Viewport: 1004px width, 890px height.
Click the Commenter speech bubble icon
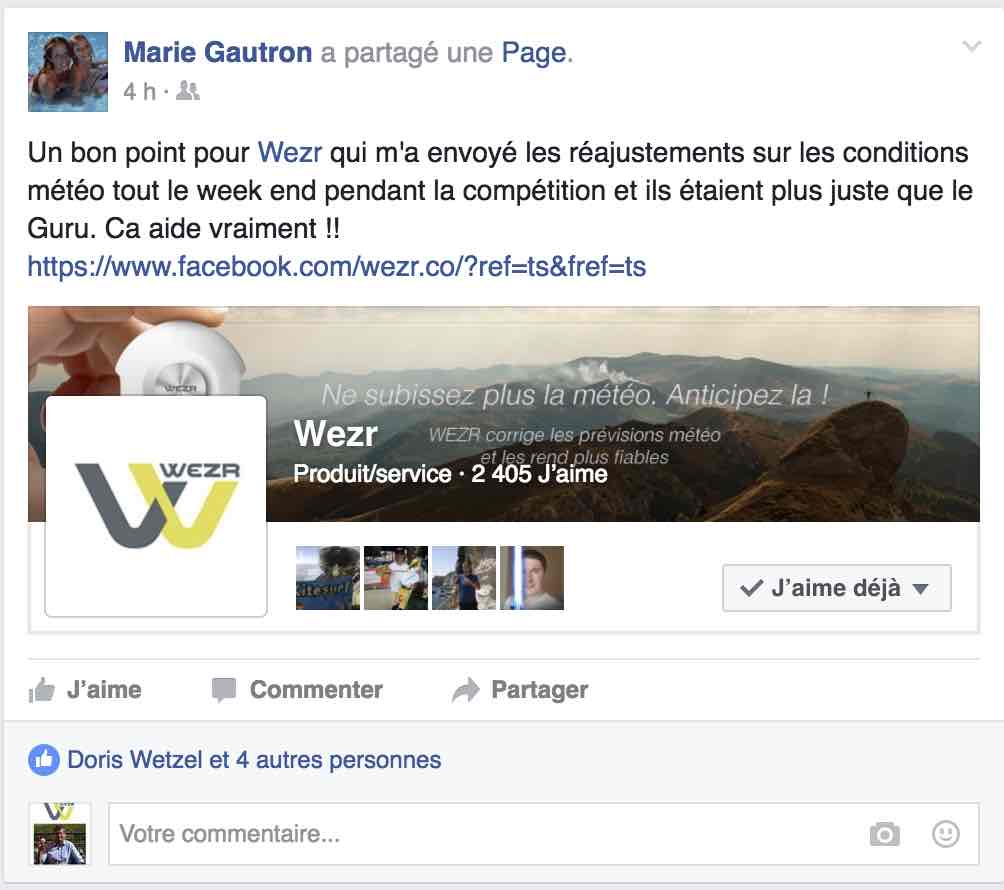[x=224, y=690]
